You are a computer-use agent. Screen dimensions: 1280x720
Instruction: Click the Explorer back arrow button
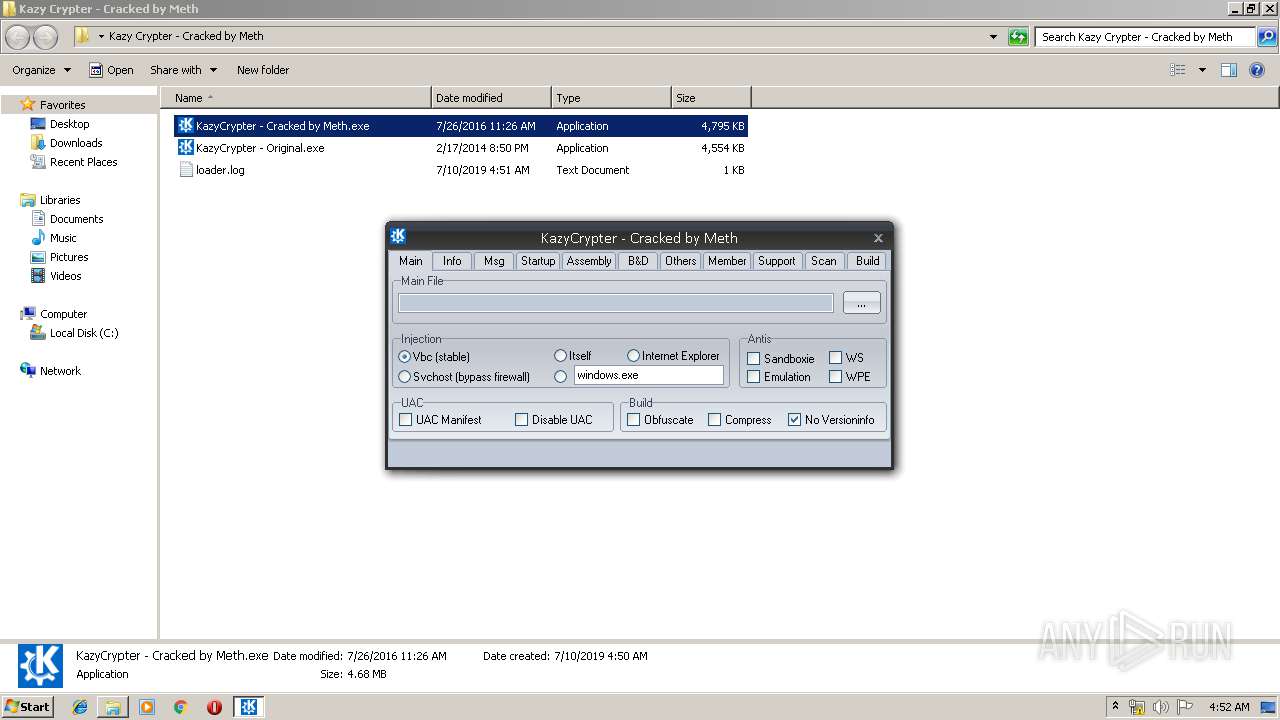(18, 37)
